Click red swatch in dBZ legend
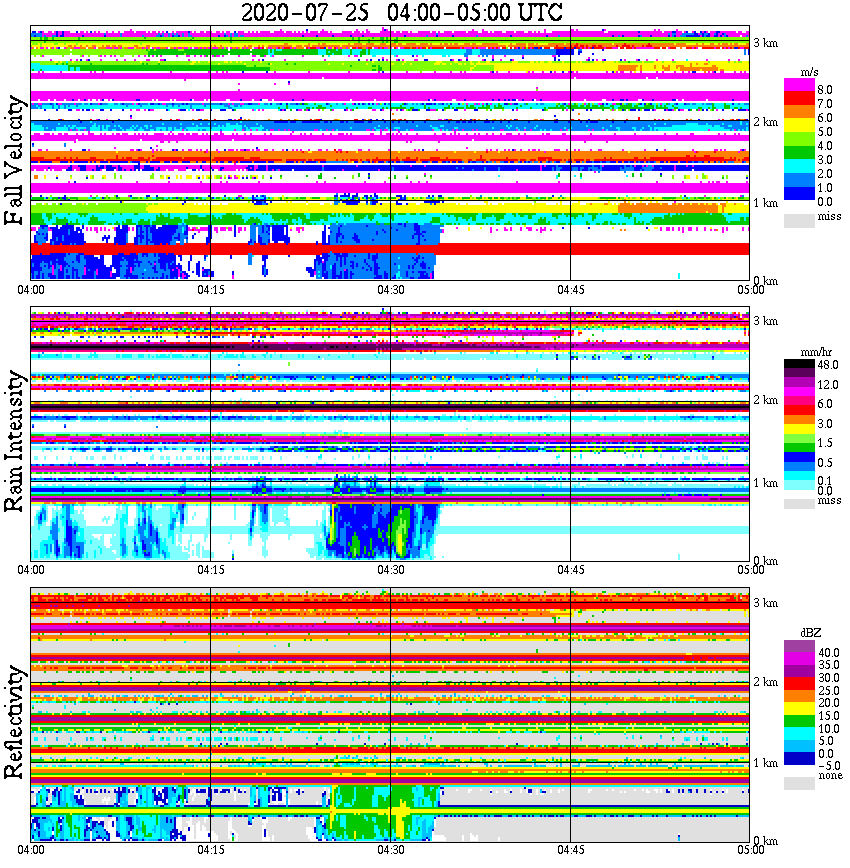This screenshot has width=850, height=868. click(x=799, y=683)
